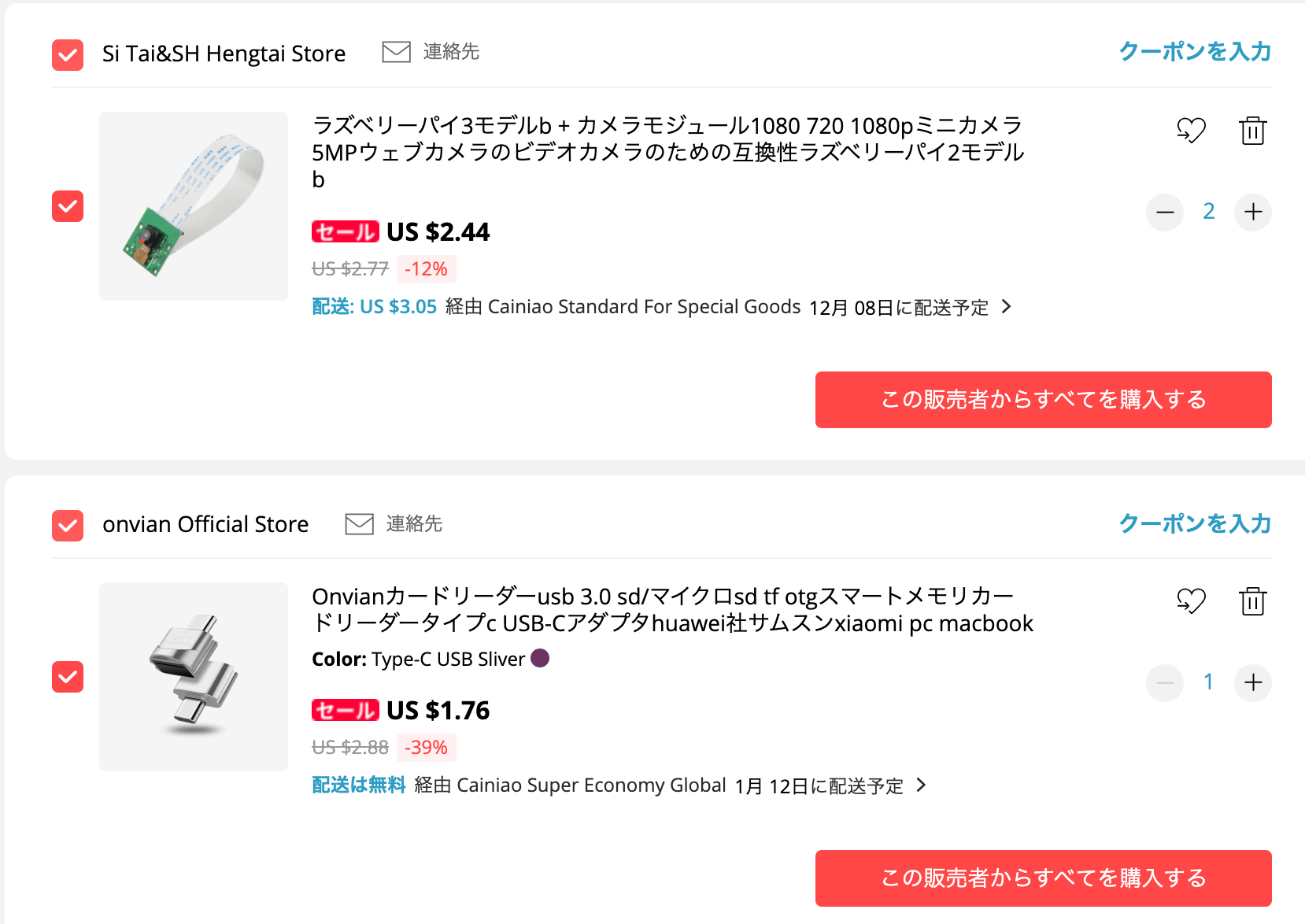This screenshot has width=1305, height=924.
Task: Click envelope icon for onvian Official Store
Action: (x=359, y=523)
